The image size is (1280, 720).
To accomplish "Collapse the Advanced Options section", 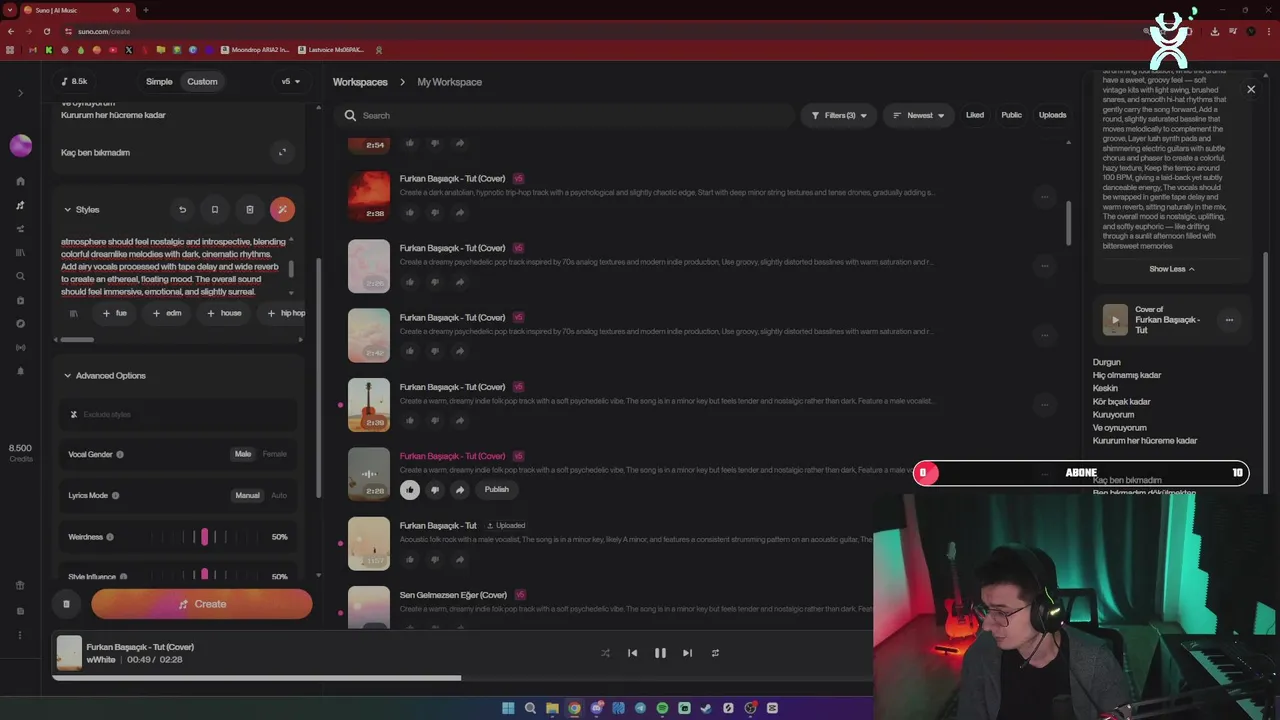I will point(103,376).
